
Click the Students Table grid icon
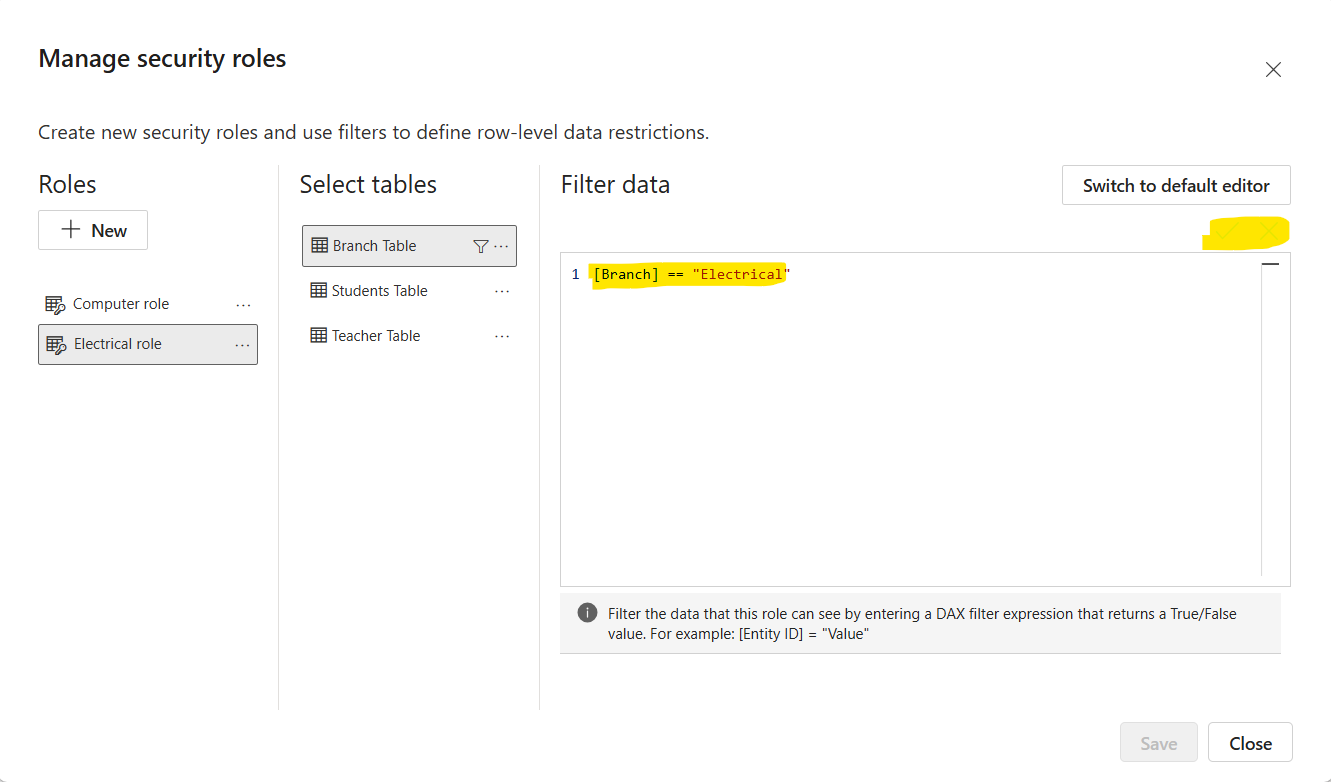point(318,291)
